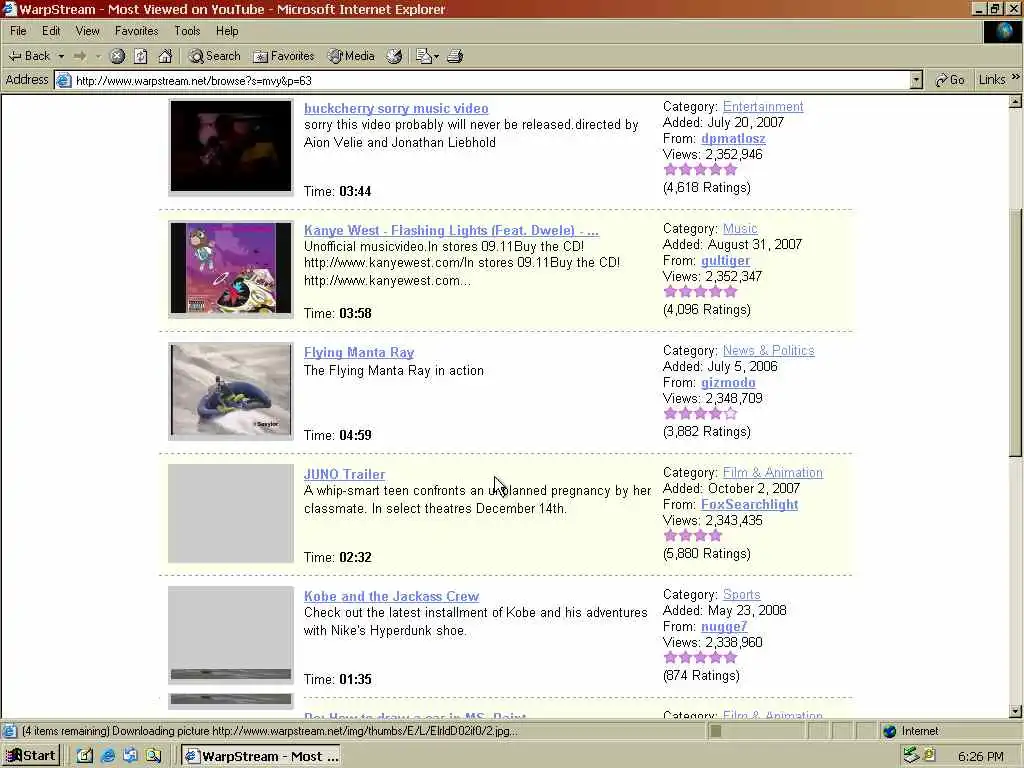Click the fourth Quick Launch search icon
Image resolution: width=1024 pixels, height=768 pixels.
coord(153,756)
